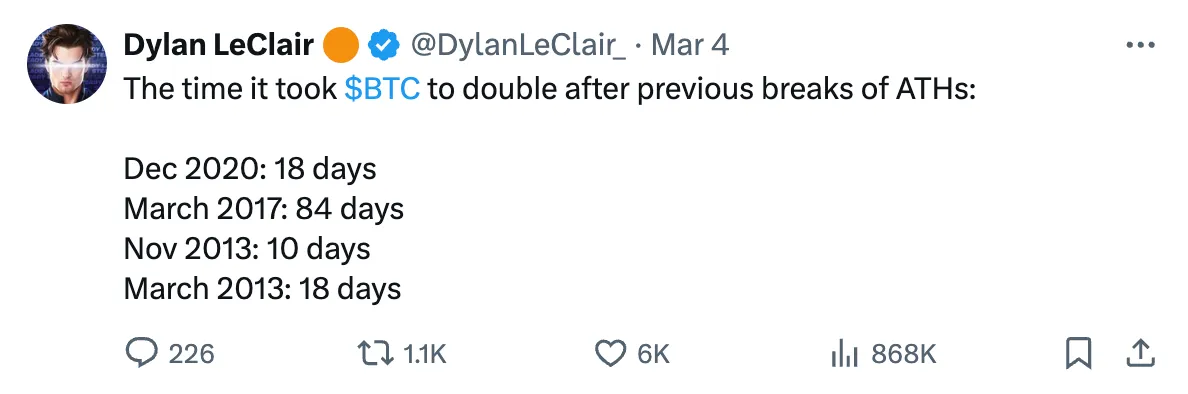
Task: Click the tweet's first line of text
Action: click(x=549, y=89)
